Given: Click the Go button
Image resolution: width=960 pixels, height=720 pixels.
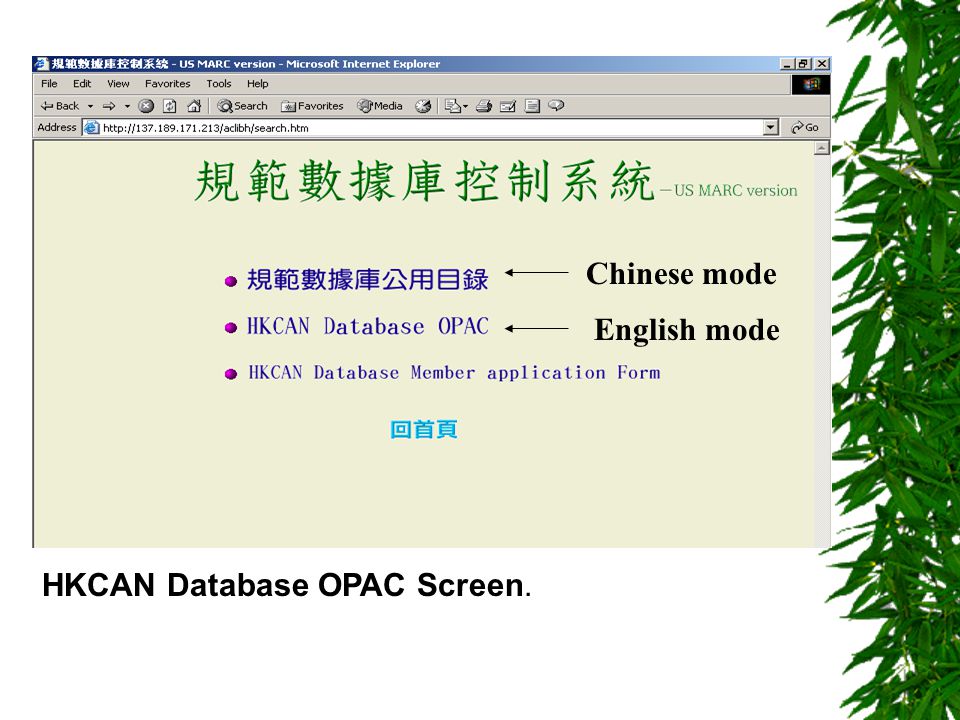Looking at the screenshot, I should [x=804, y=127].
